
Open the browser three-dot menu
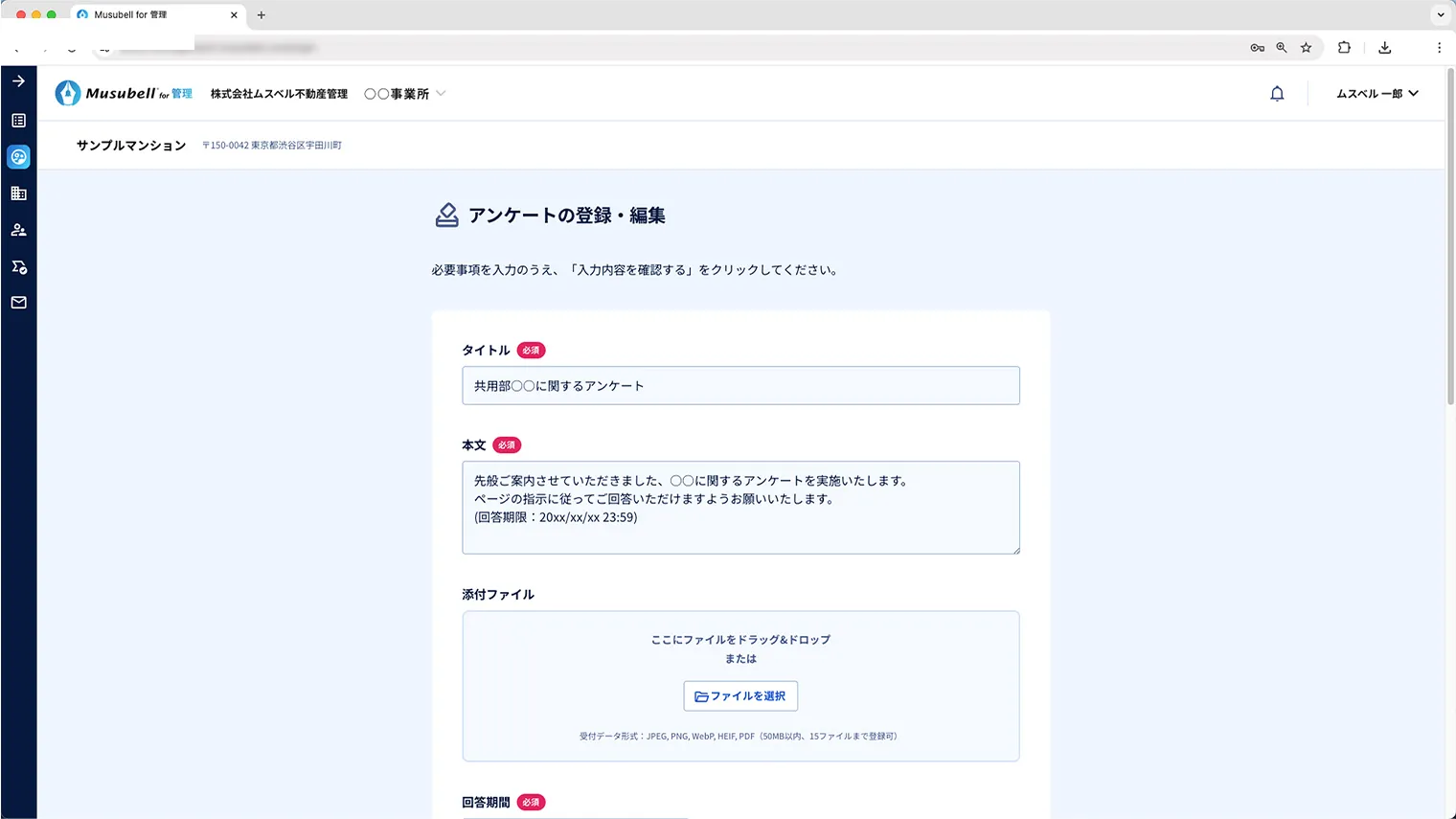1440,47
